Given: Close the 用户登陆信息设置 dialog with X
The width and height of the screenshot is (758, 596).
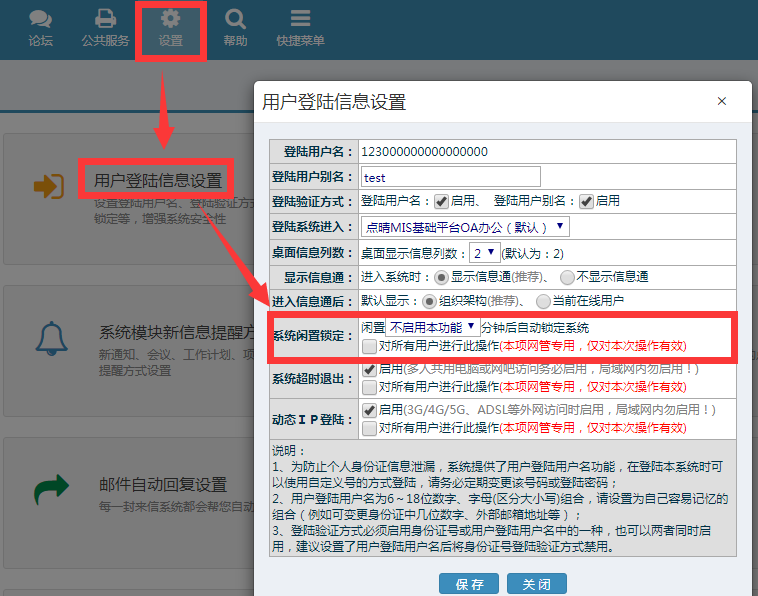Looking at the screenshot, I should tap(723, 102).
